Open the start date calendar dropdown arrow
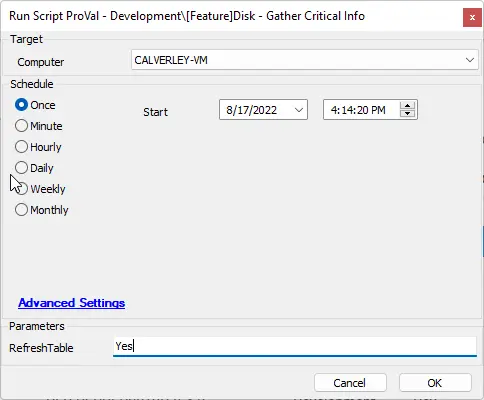Screen dimensions: 484x400 tap(299, 110)
